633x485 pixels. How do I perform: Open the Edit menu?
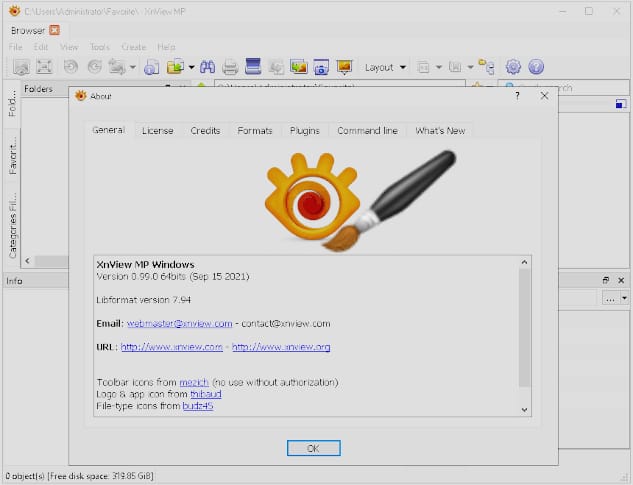41,47
